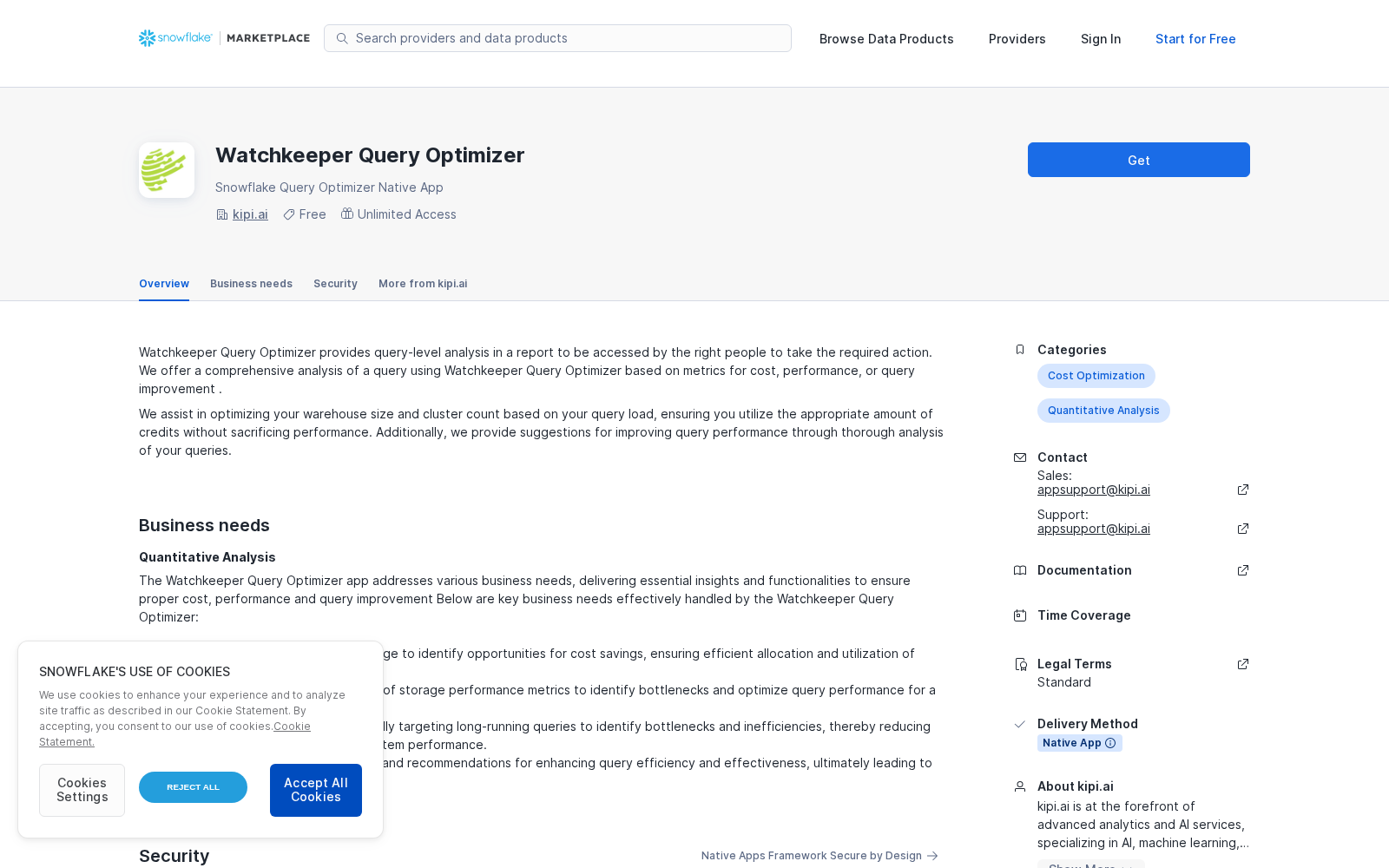Viewport: 1389px width, 868px height.
Task: Open Browse Data Products menu
Action: tap(886, 39)
